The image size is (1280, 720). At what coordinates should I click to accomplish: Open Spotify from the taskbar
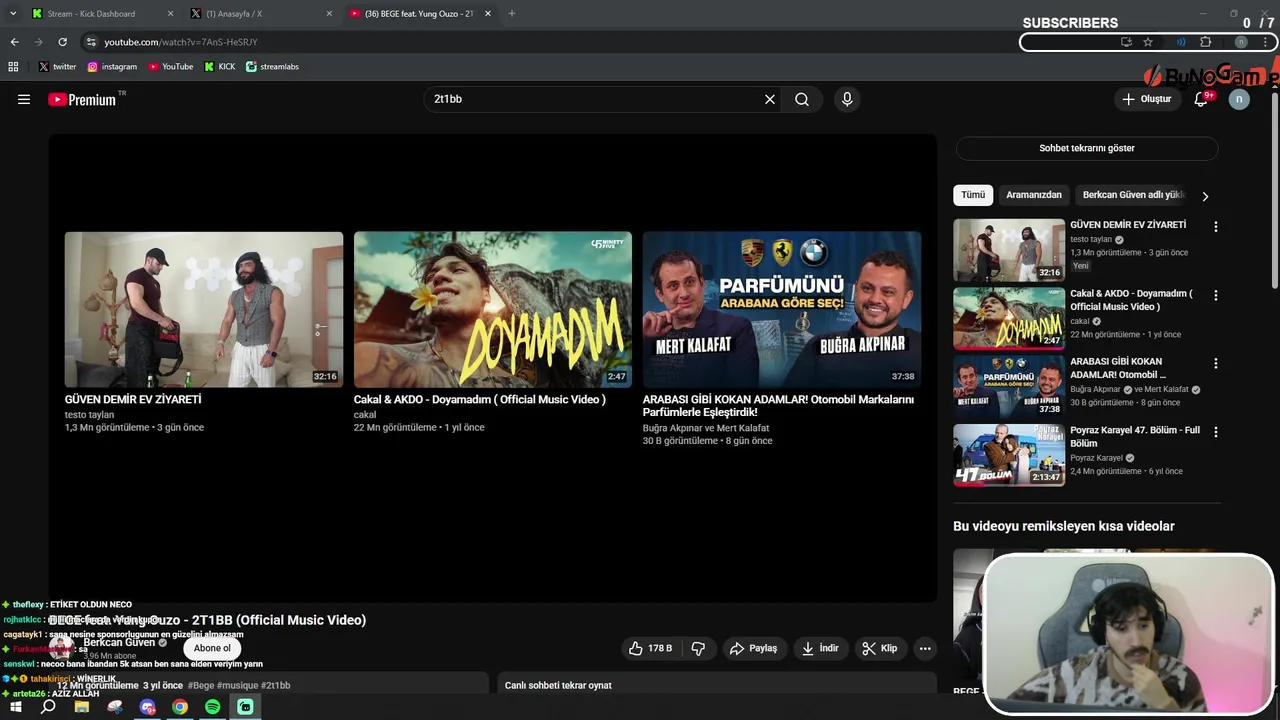point(212,707)
